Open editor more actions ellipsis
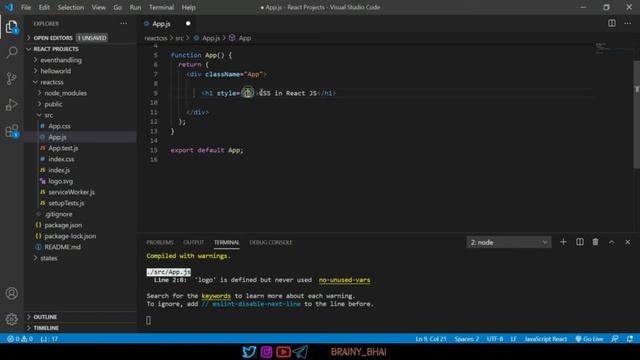This screenshot has width=640, height=360. [x=628, y=23]
